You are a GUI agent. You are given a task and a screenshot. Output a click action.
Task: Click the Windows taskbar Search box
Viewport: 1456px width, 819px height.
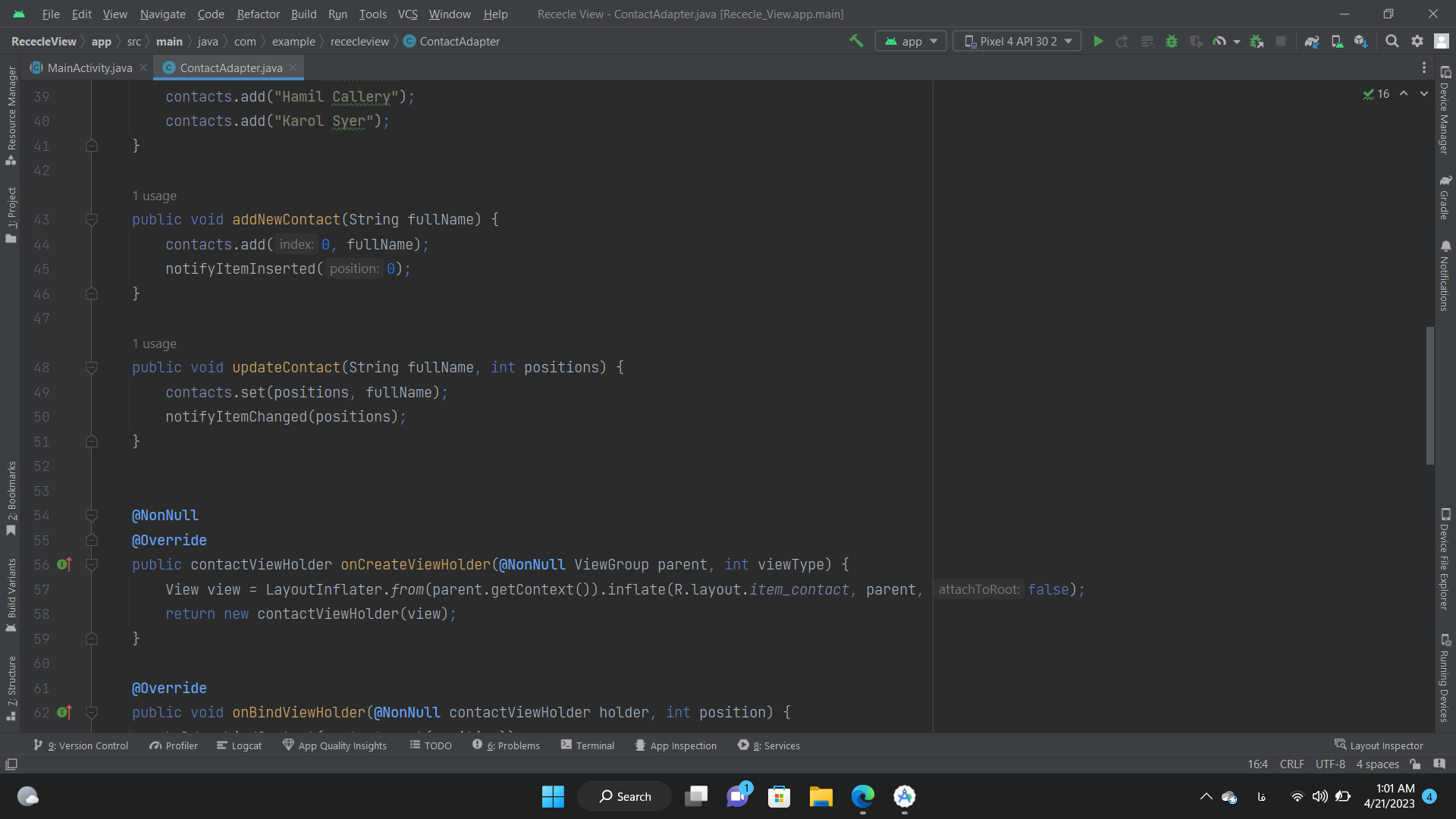pyautogui.click(x=624, y=796)
